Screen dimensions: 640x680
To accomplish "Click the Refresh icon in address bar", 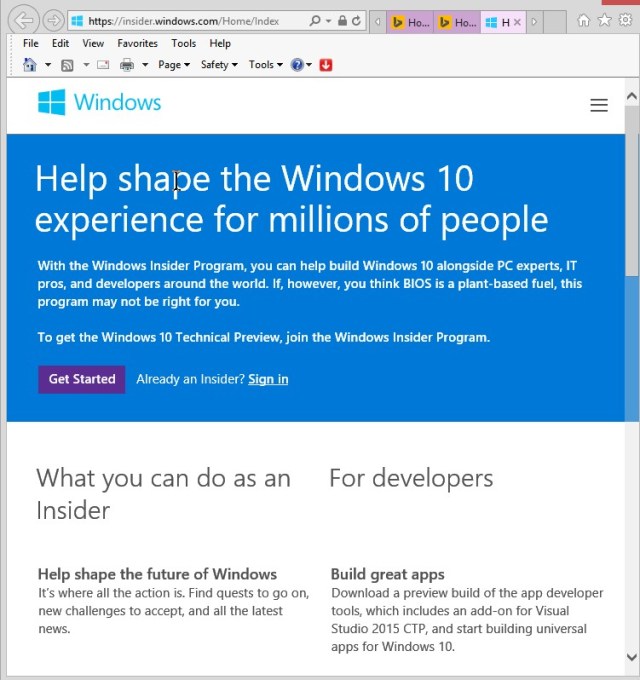I will click(356, 20).
